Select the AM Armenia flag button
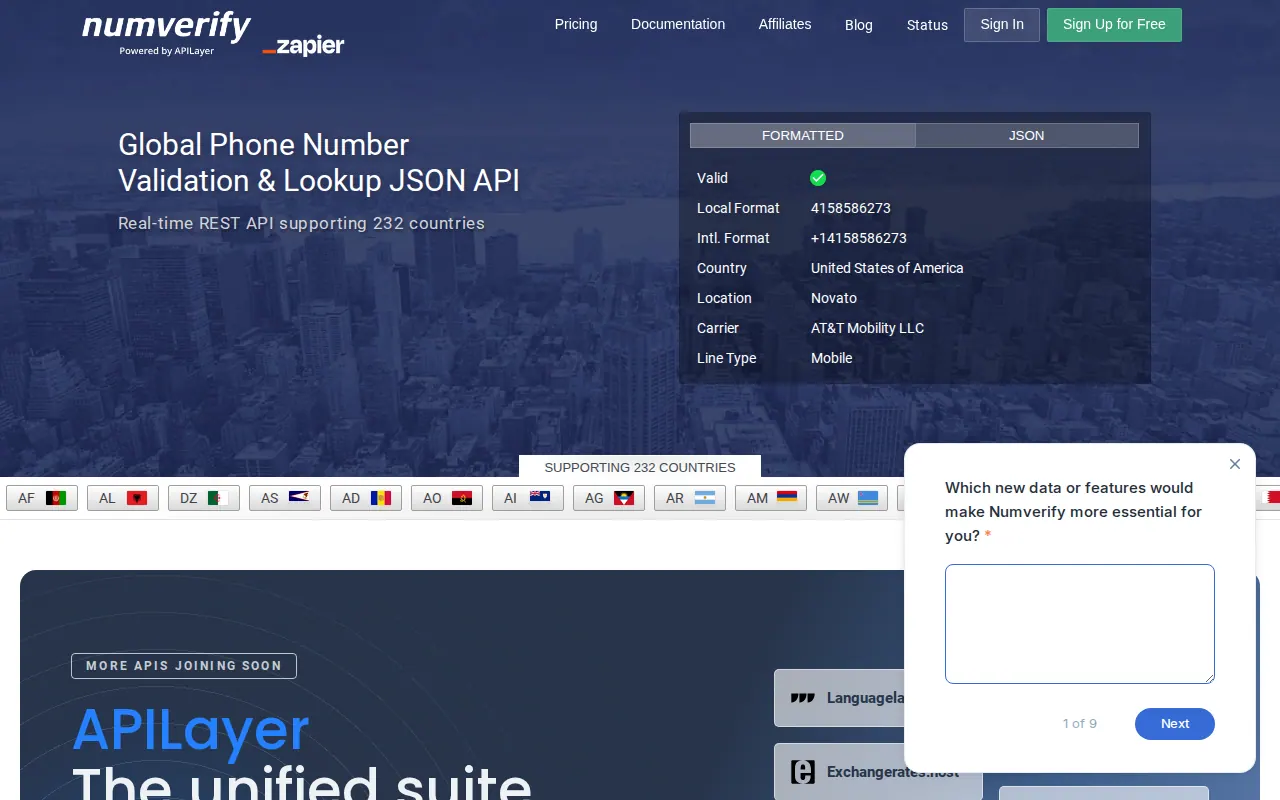The height and width of the screenshot is (800, 1280). 771,498
